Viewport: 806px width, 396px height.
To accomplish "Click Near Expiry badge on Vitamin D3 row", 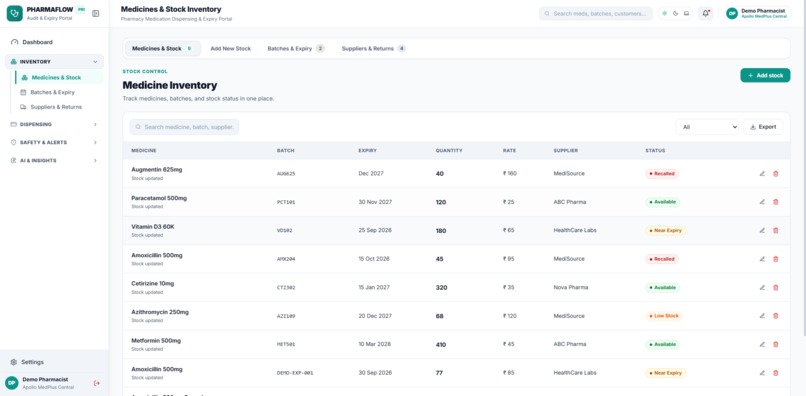I will pos(666,230).
